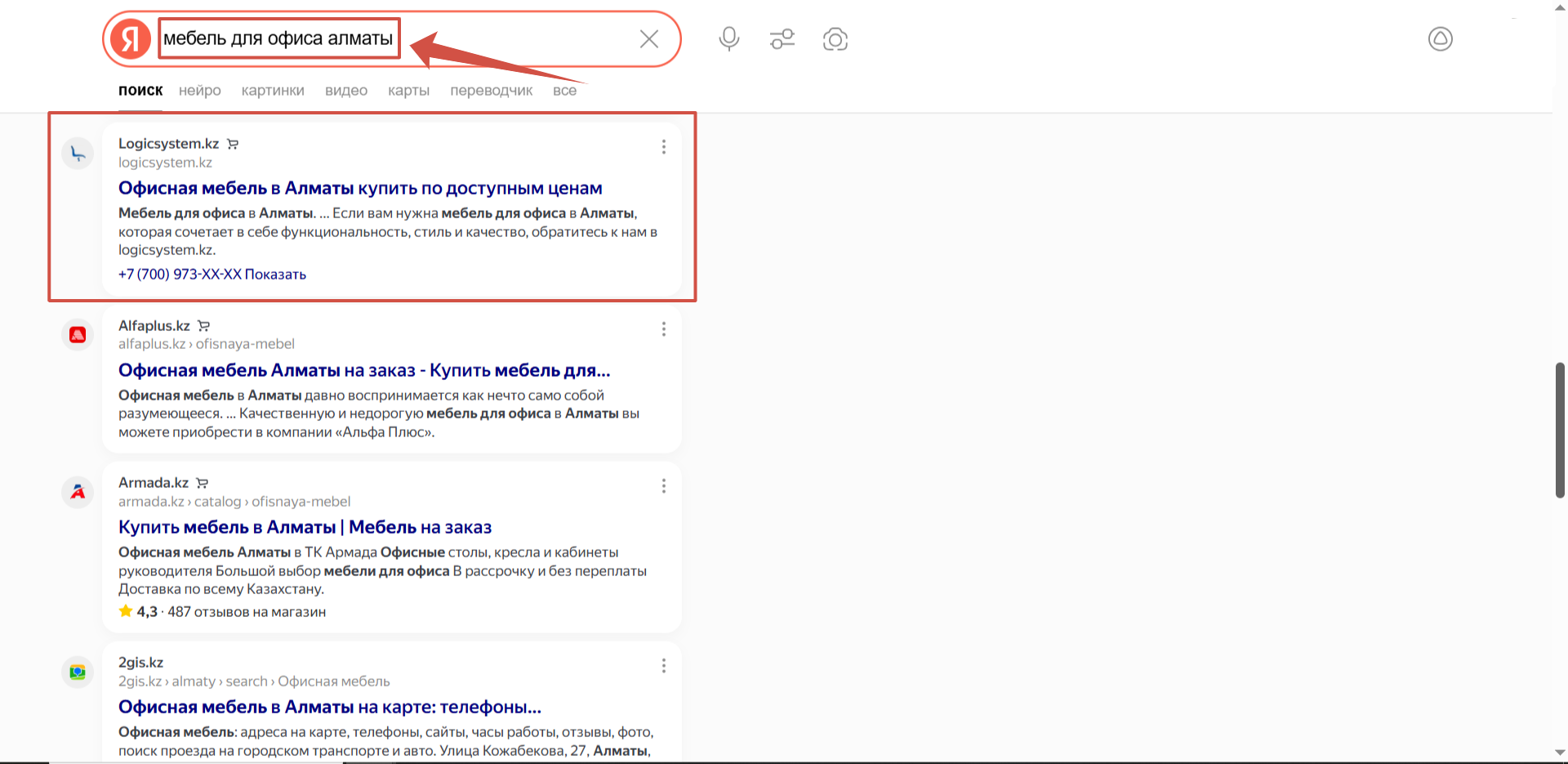Viewport: 1568px width, 764px height.
Task: Switch to the картинки tab
Action: (x=273, y=91)
